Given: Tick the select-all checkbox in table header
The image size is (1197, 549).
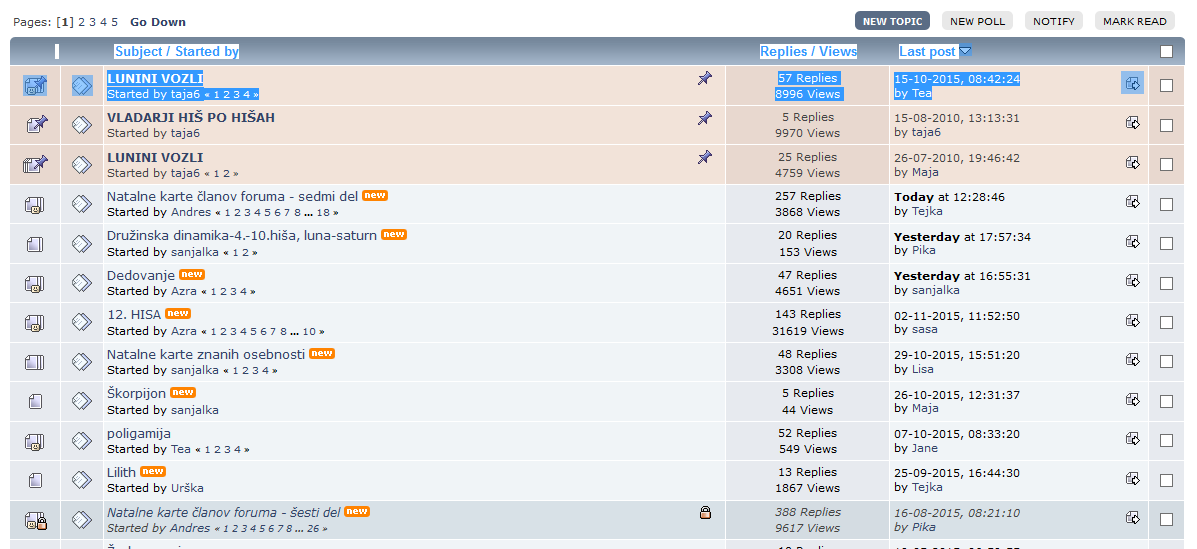Looking at the screenshot, I should click(x=1166, y=52).
